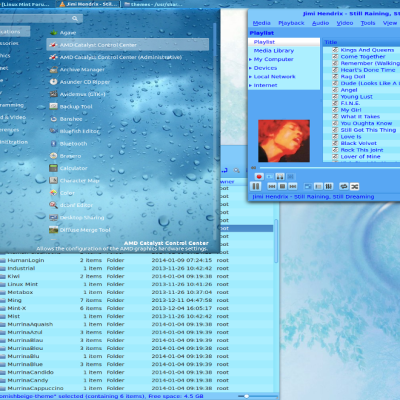Select Media Library in sidebar
Screen dimensions: 400x400
coord(274,51)
